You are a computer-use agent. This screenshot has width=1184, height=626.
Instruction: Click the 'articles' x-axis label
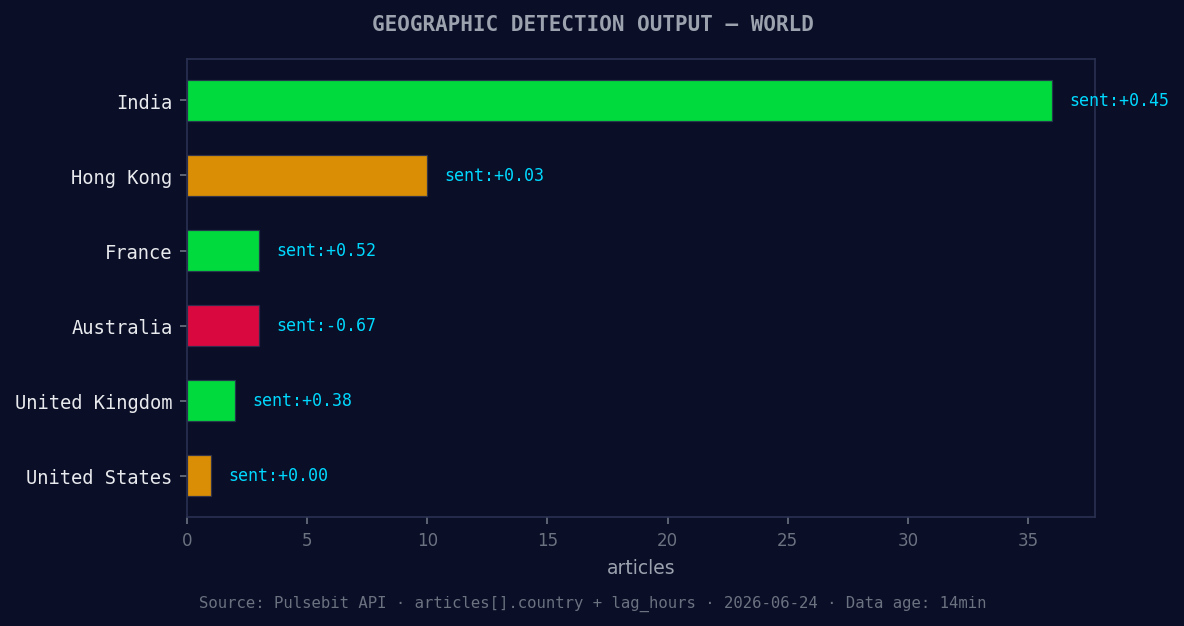pyautogui.click(x=640, y=567)
